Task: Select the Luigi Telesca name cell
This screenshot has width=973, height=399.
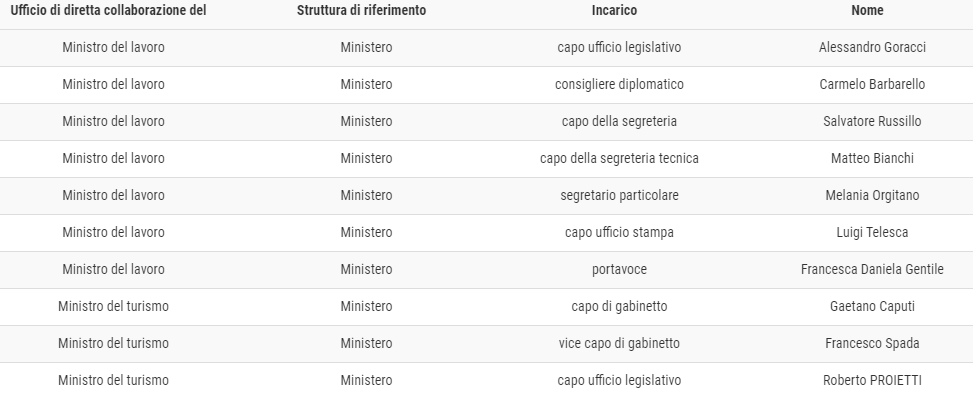Action: click(872, 232)
